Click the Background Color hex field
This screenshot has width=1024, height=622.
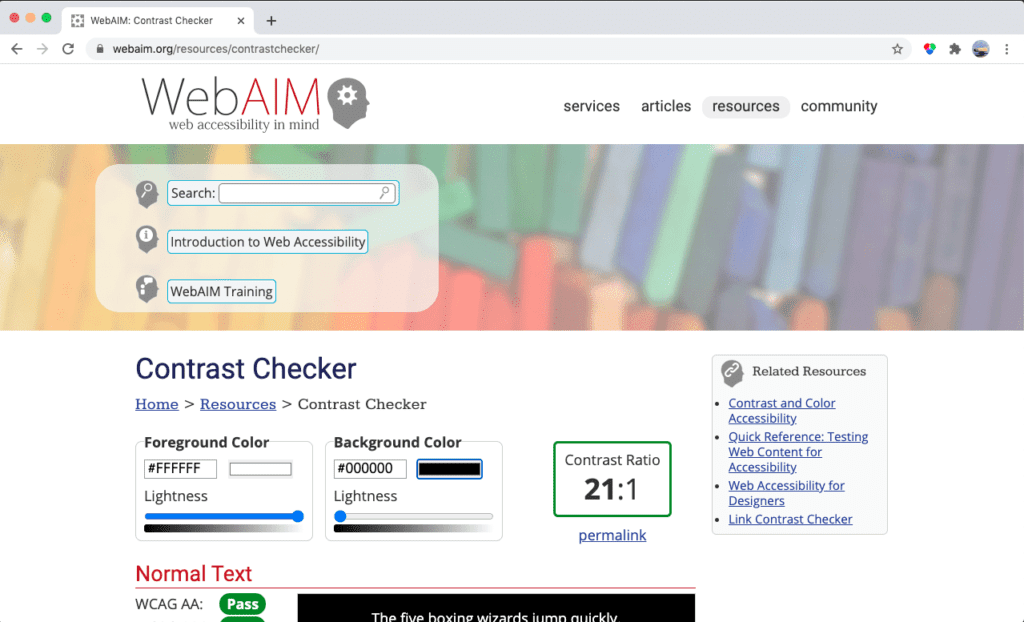[x=370, y=468]
